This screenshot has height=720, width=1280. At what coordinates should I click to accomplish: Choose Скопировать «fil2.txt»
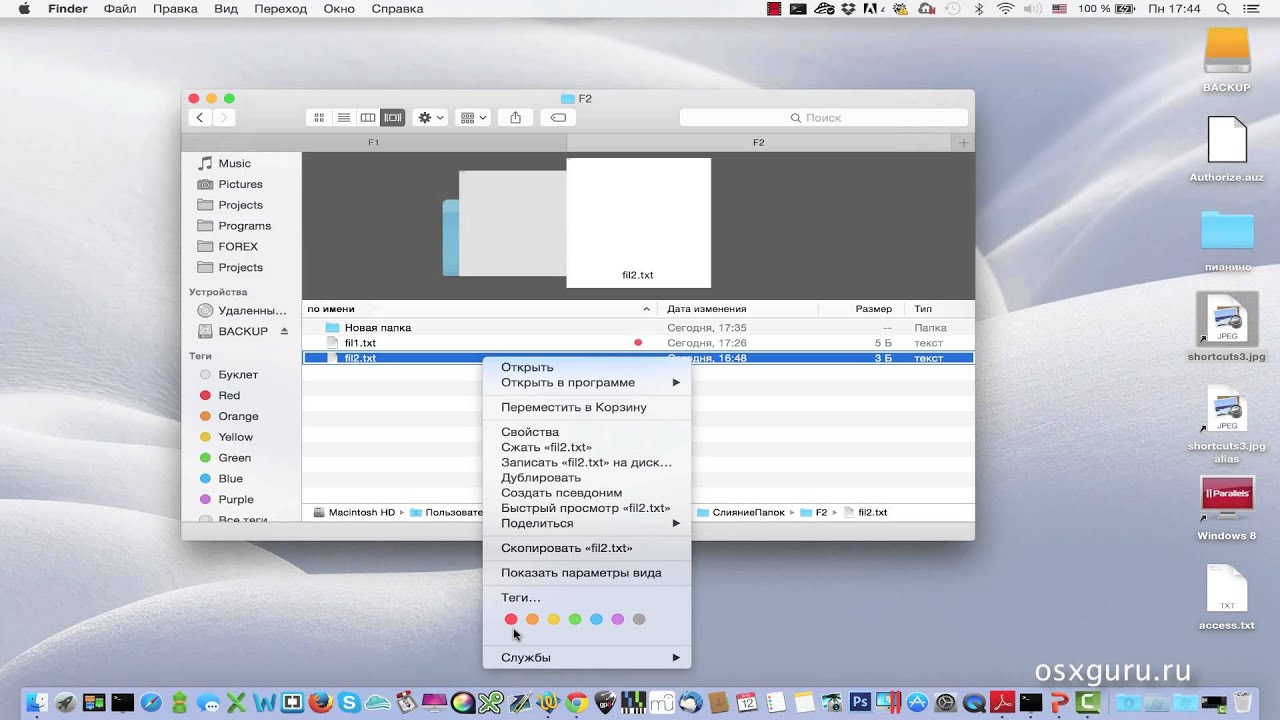(x=586, y=549)
